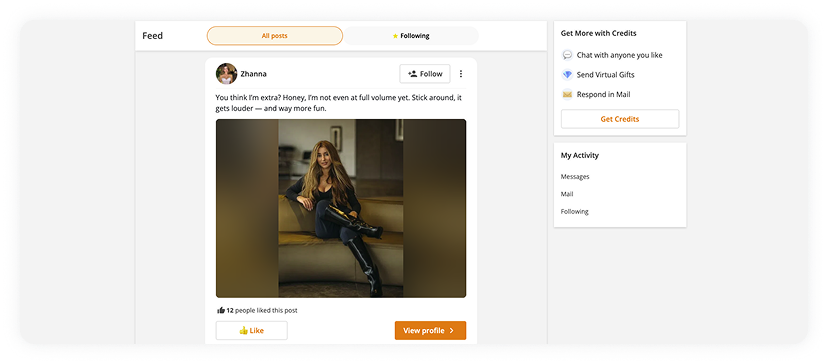828x364 pixels.
Task: Switch to the Following feed tab
Action: (411, 36)
